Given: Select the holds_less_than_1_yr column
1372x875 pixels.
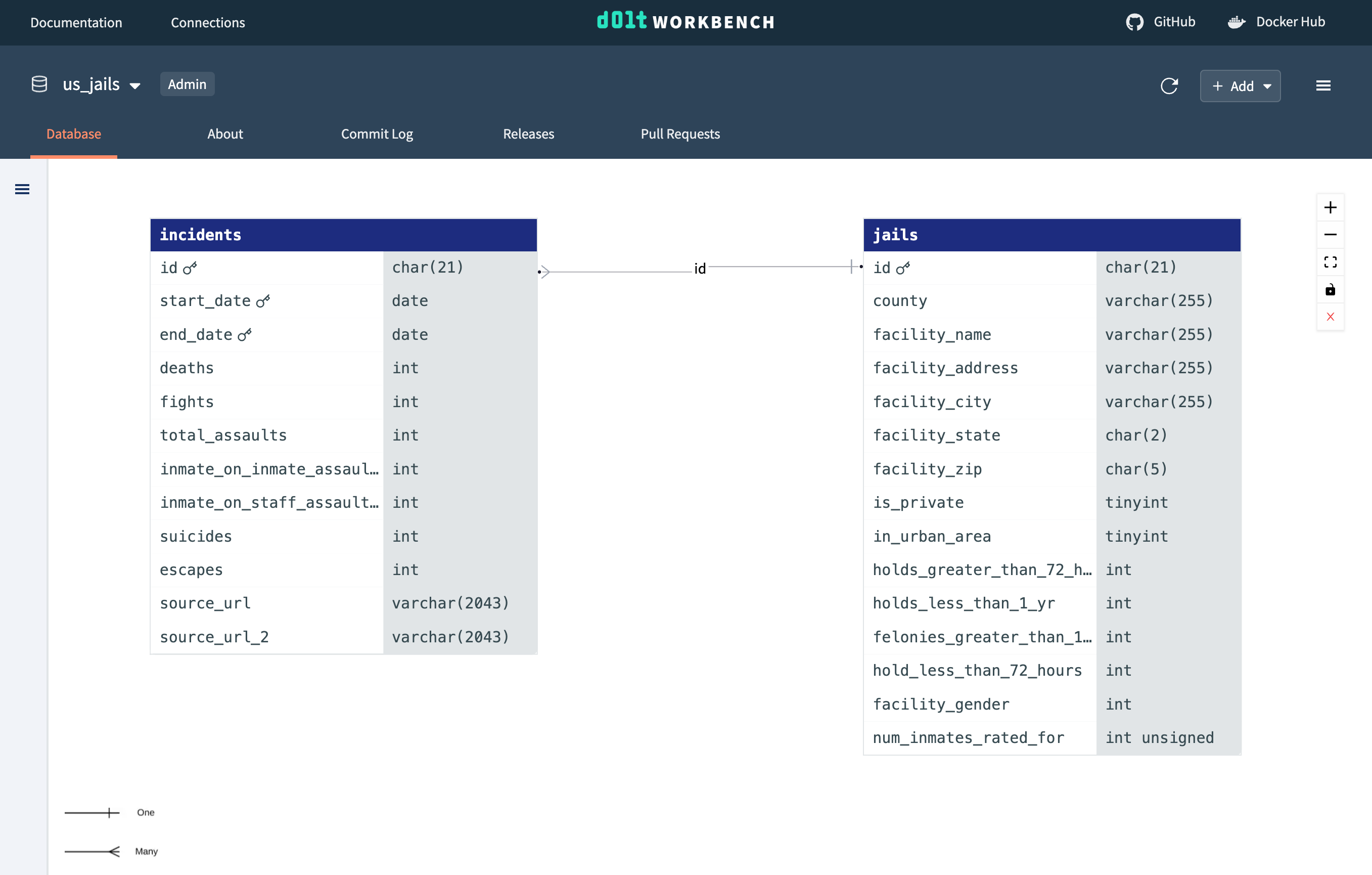Looking at the screenshot, I should pos(1052,604).
